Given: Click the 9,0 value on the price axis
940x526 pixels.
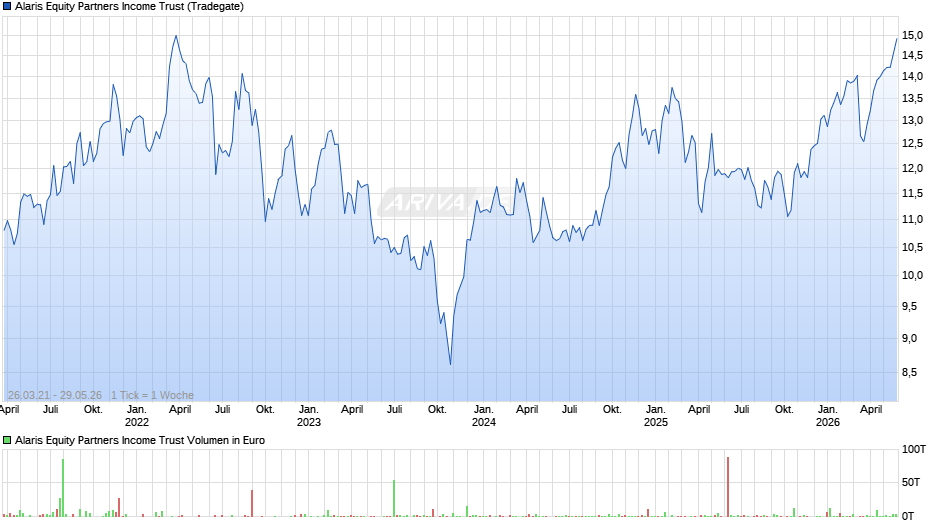Looking at the screenshot, I should (909, 338).
